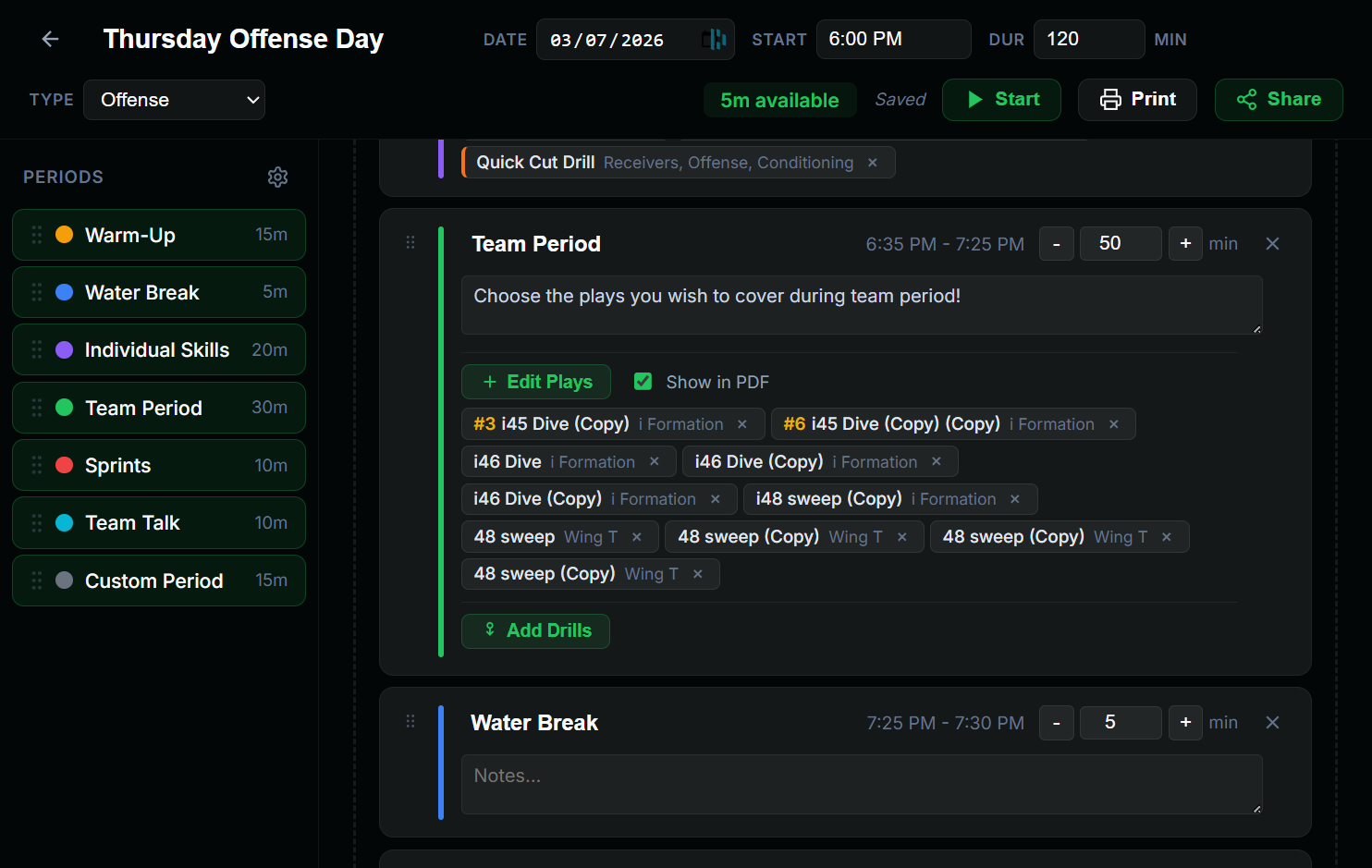
Task: Open the date picker calendar icon
Action: click(x=713, y=40)
